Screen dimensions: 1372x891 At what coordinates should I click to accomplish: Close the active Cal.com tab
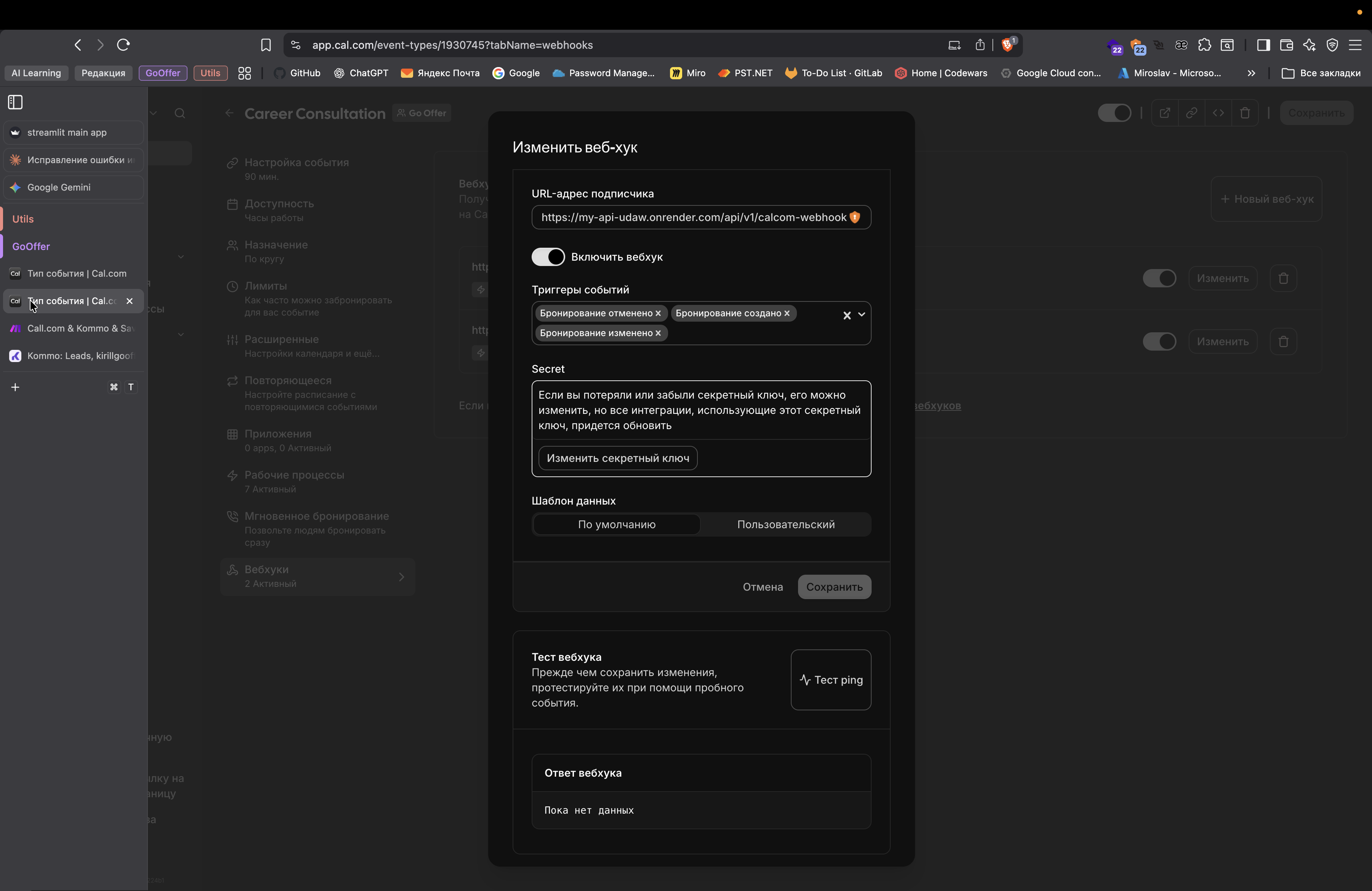tap(130, 301)
